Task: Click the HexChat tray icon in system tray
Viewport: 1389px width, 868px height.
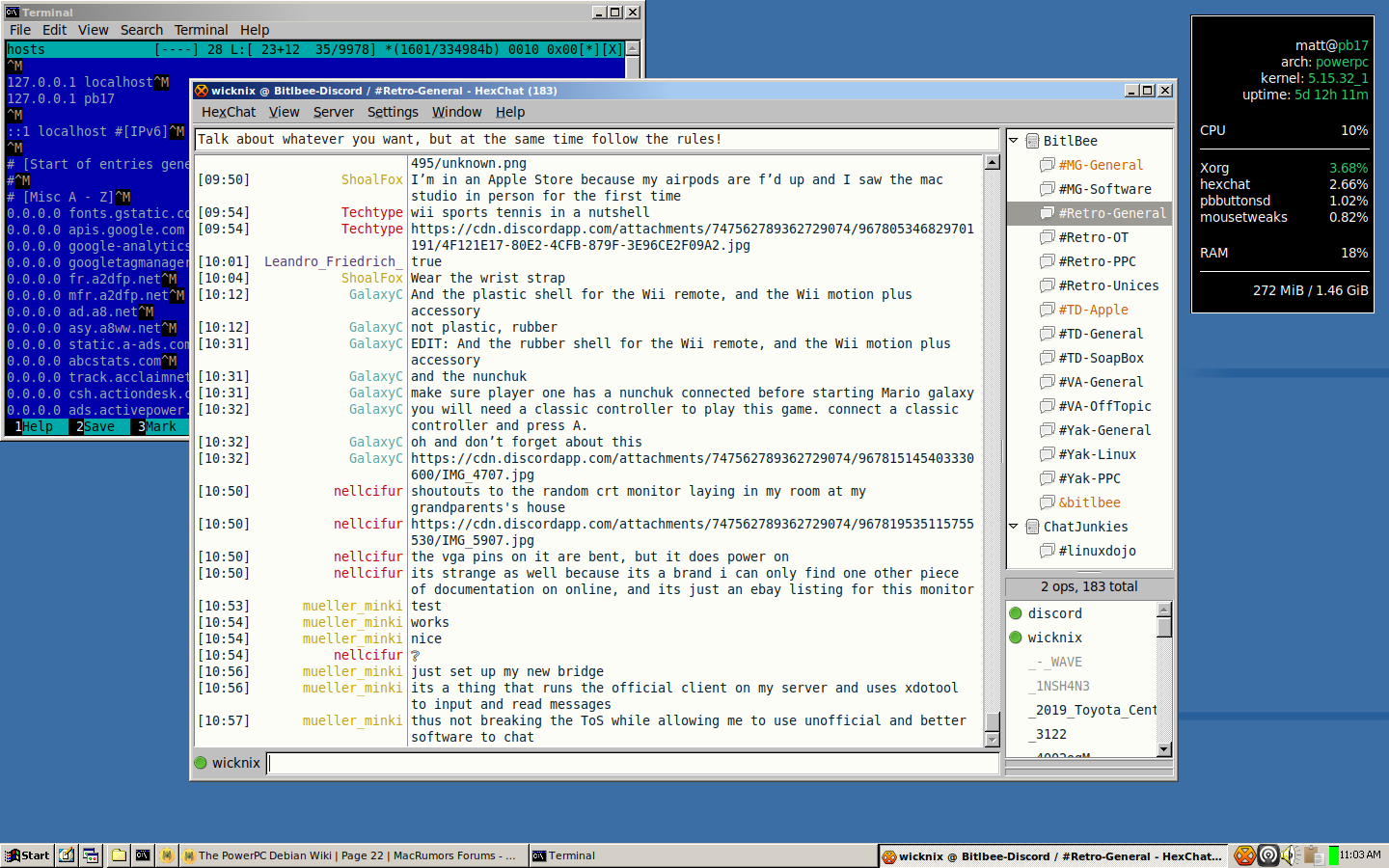Action: tap(1244, 855)
